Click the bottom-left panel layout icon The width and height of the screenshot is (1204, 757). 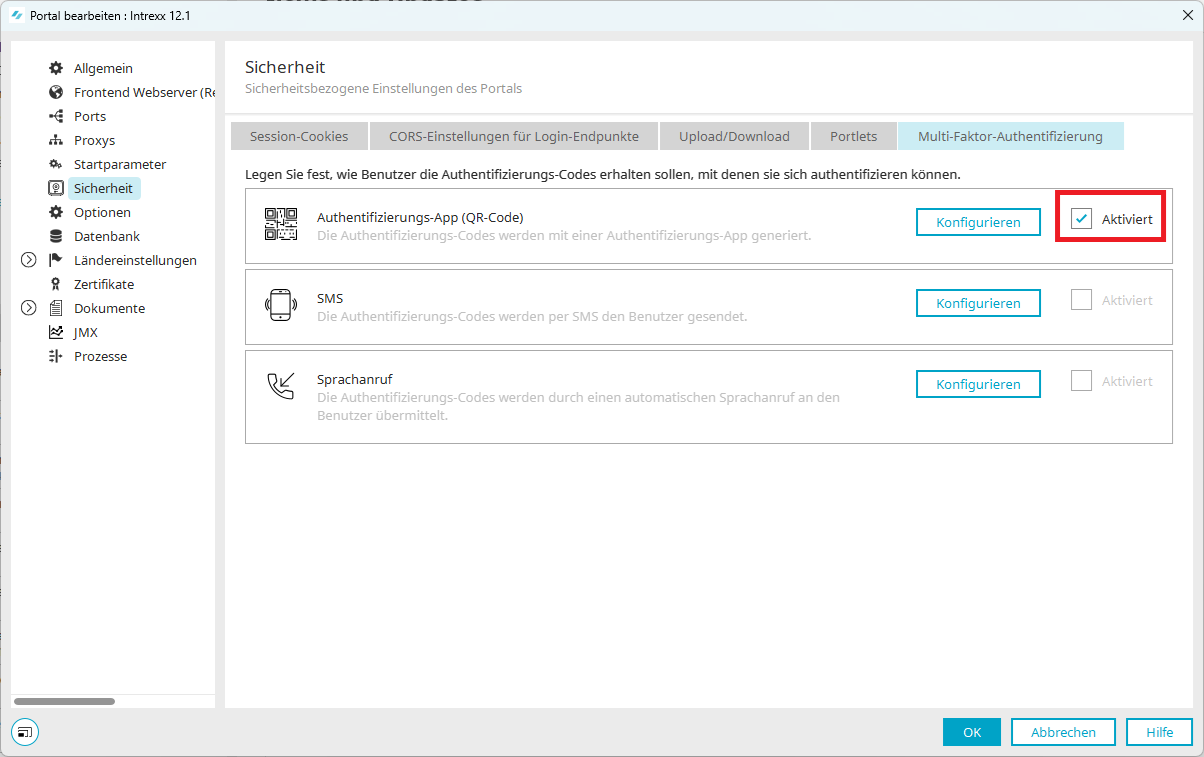click(x=25, y=732)
